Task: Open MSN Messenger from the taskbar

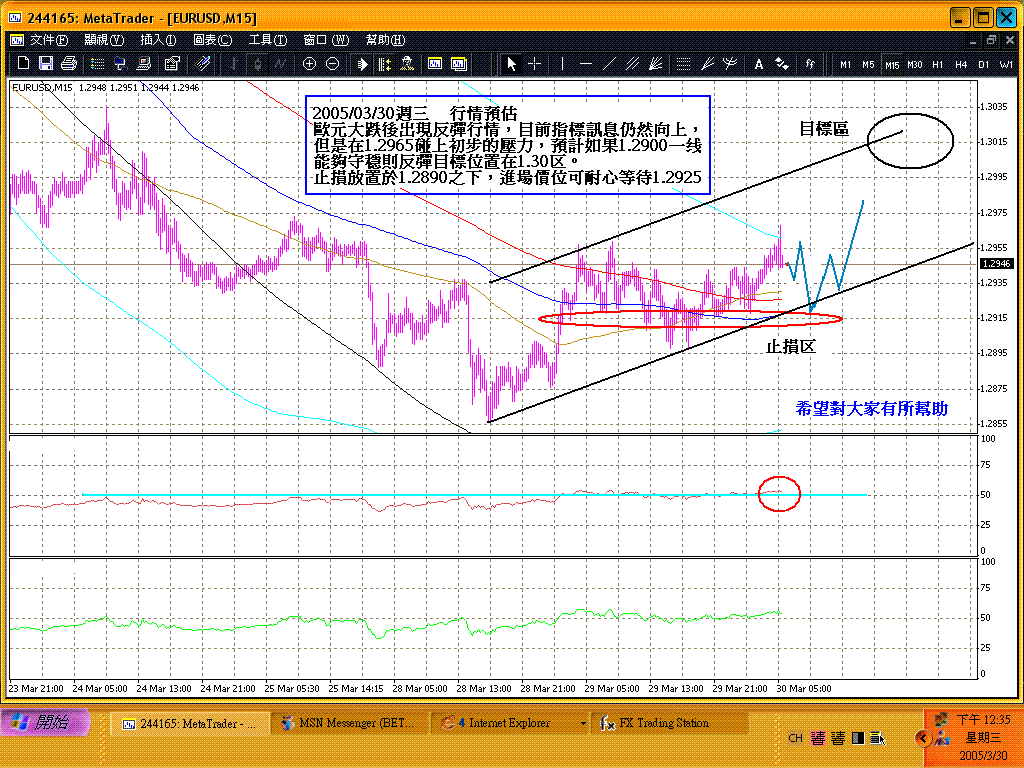Action: point(346,723)
